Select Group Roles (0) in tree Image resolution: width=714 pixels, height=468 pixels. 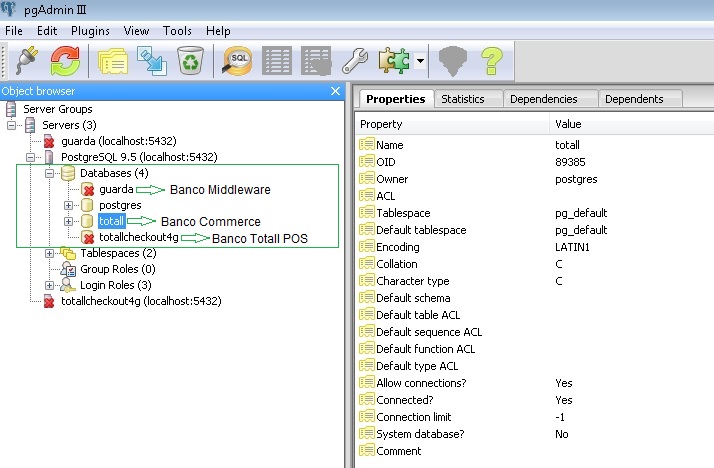pyautogui.click(x=117, y=269)
